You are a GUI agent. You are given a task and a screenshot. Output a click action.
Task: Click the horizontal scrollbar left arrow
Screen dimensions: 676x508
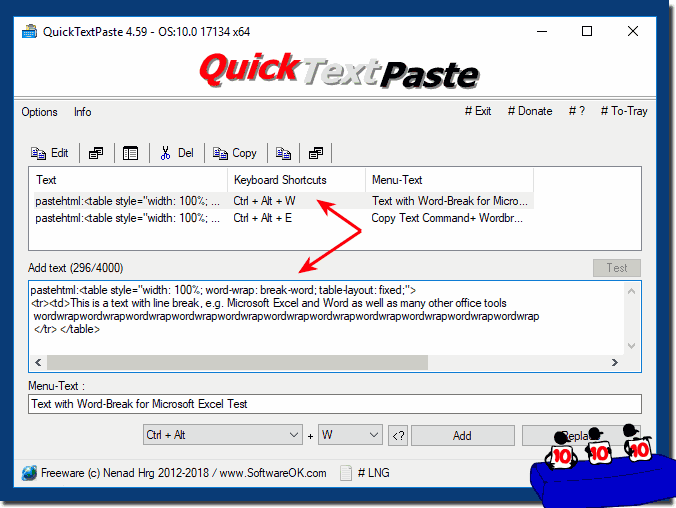pyautogui.click(x=38, y=362)
